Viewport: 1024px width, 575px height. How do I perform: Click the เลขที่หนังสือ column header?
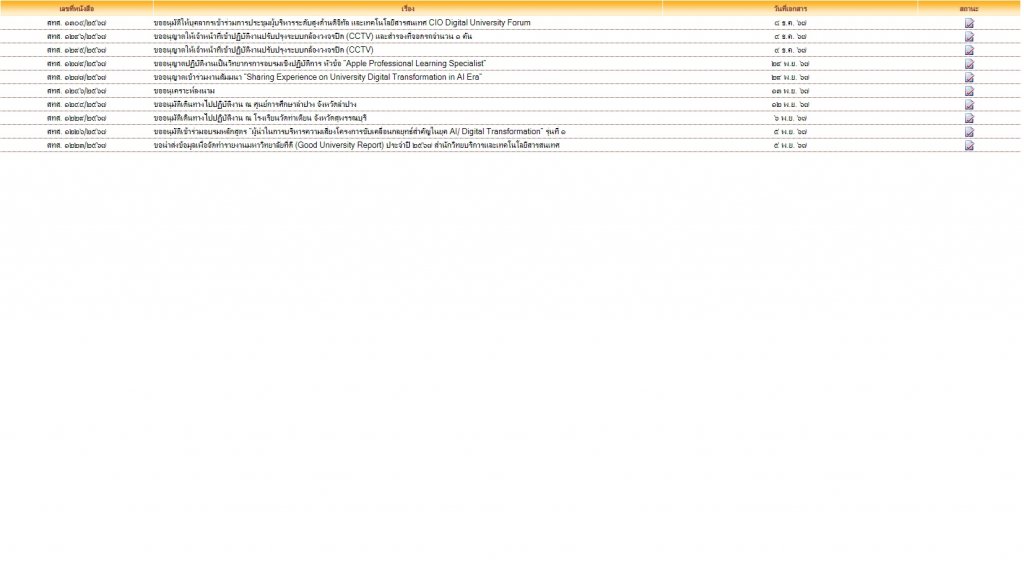coord(77,8)
